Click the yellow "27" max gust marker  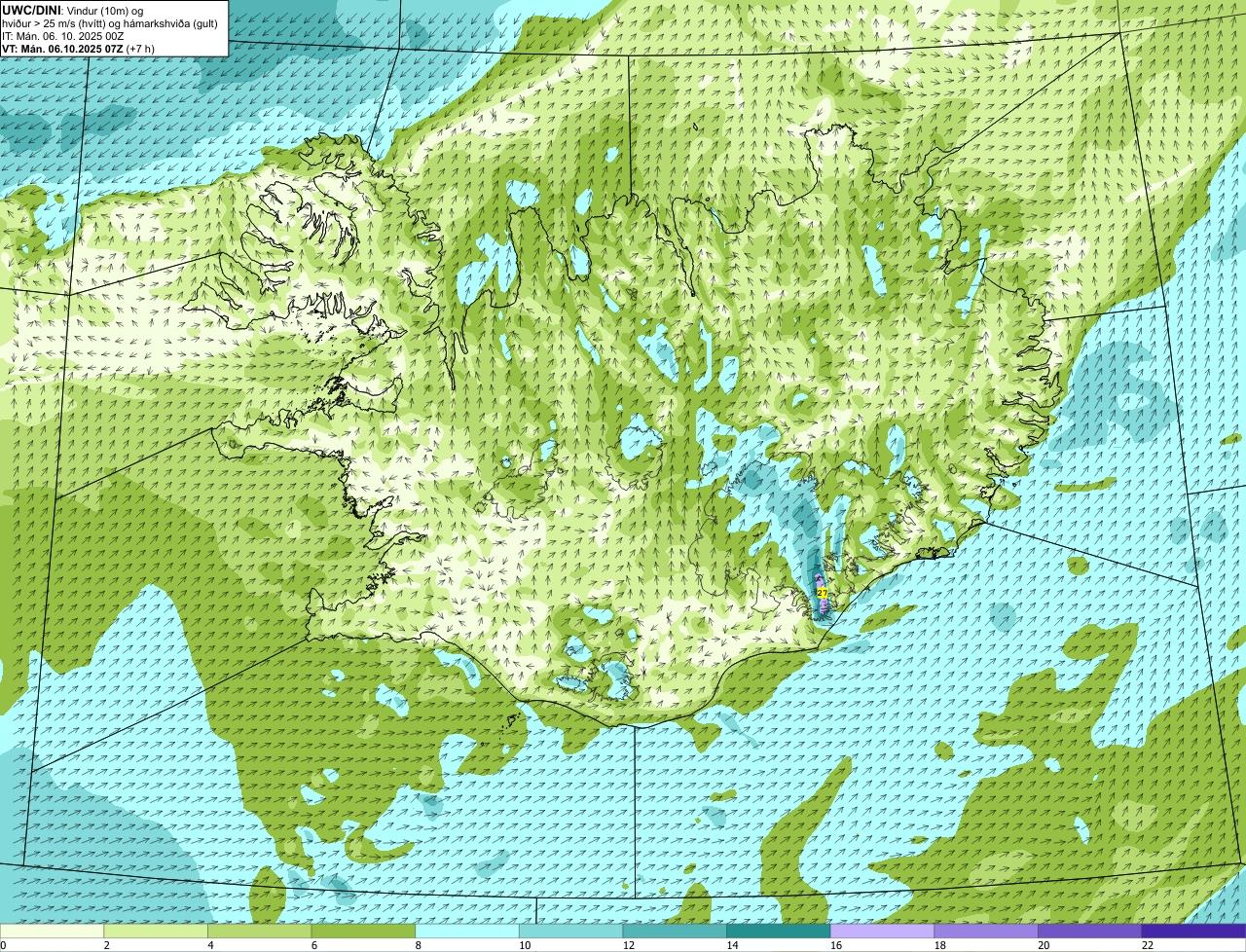point(823,593)
